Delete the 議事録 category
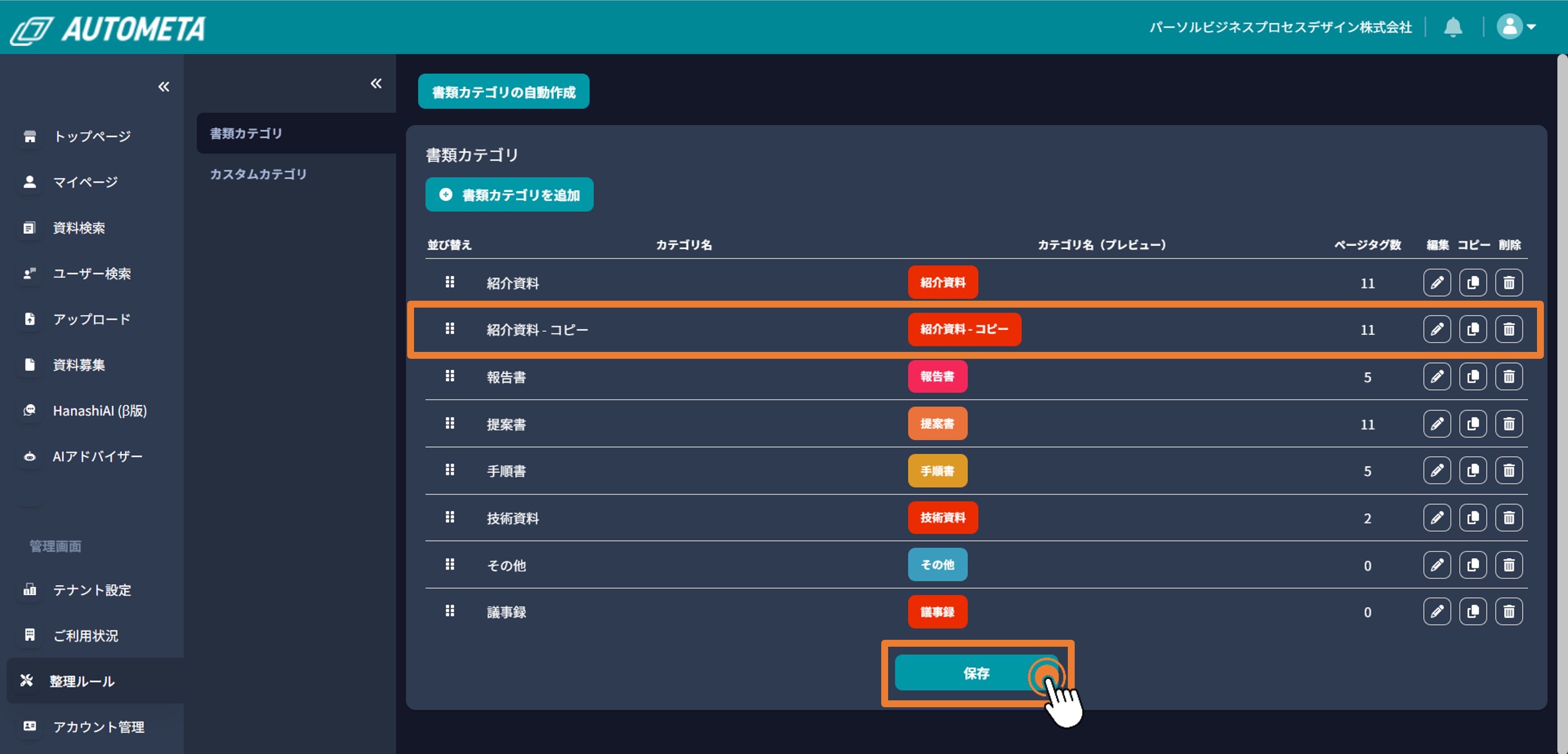The image size is (1568, 754). pyautogui.click(x=1508, y=612)
